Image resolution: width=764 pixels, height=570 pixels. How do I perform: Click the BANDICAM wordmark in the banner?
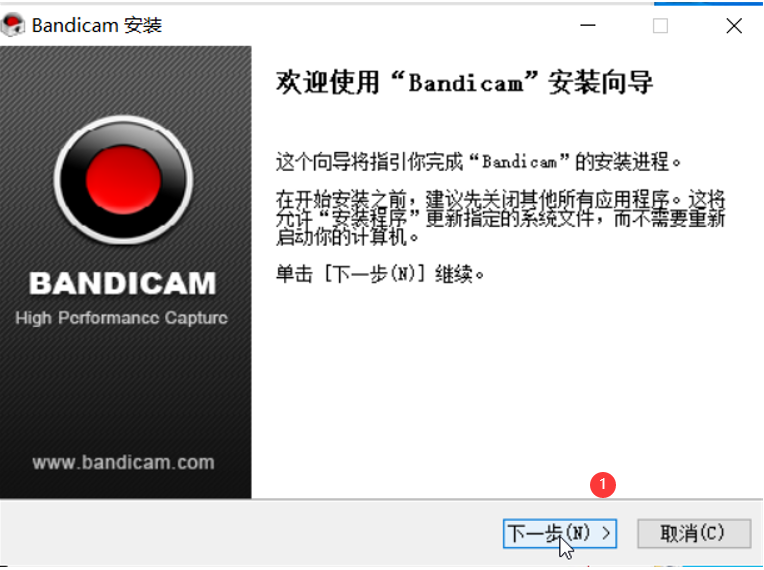coord(122,283)
